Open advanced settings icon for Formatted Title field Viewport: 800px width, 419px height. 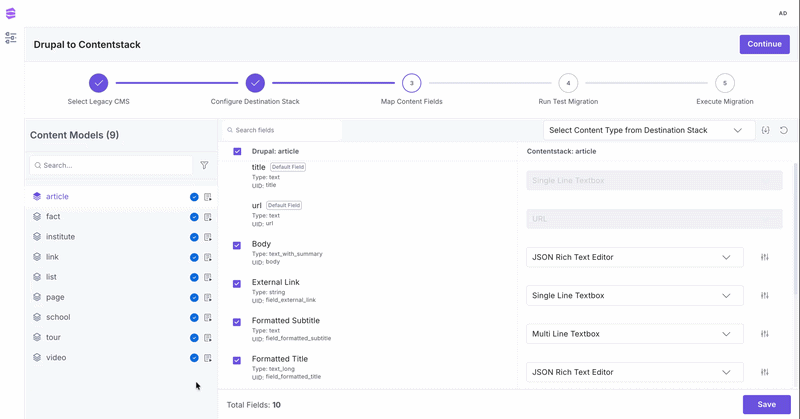(x=764, y=372)
